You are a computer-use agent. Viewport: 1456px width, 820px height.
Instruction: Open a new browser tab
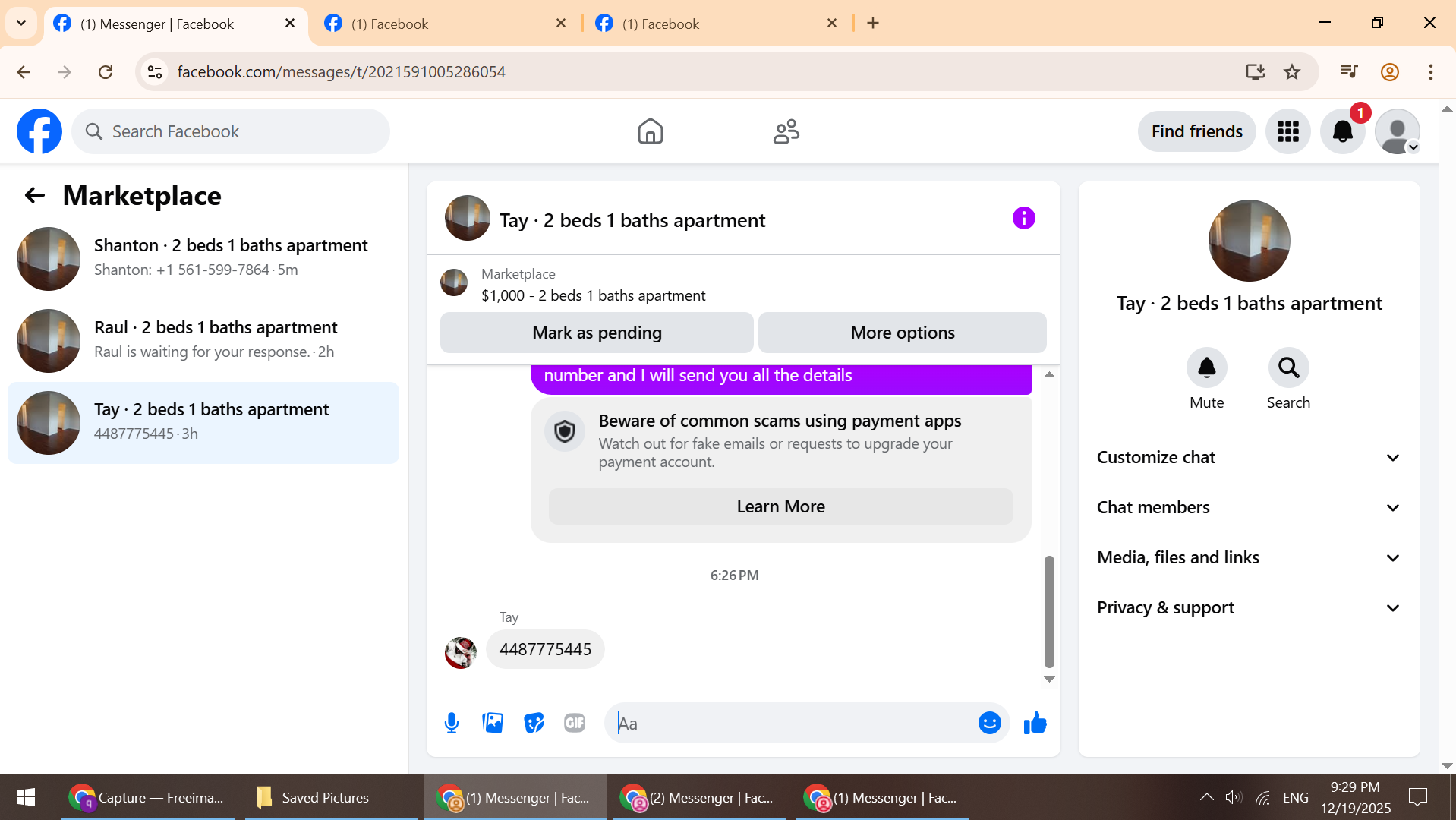[873, 24]
